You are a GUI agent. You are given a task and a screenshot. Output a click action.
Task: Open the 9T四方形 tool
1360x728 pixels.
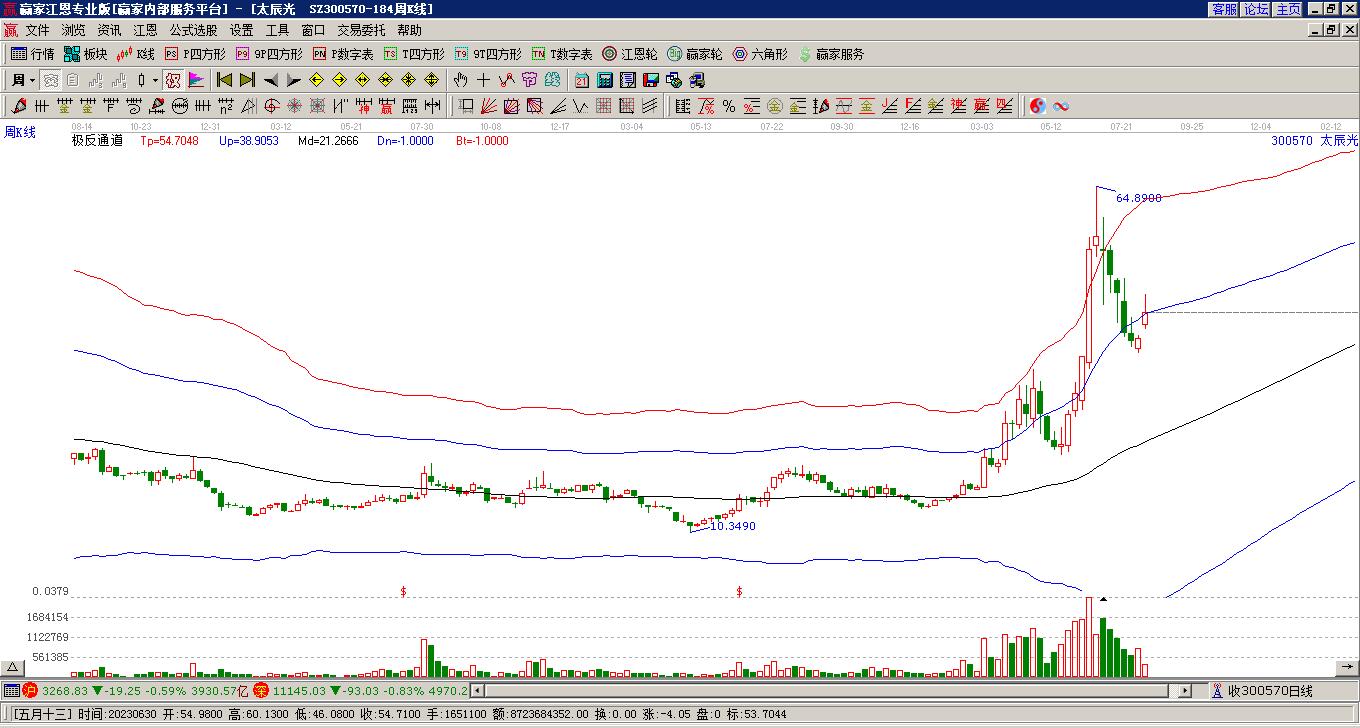(488, 54)
